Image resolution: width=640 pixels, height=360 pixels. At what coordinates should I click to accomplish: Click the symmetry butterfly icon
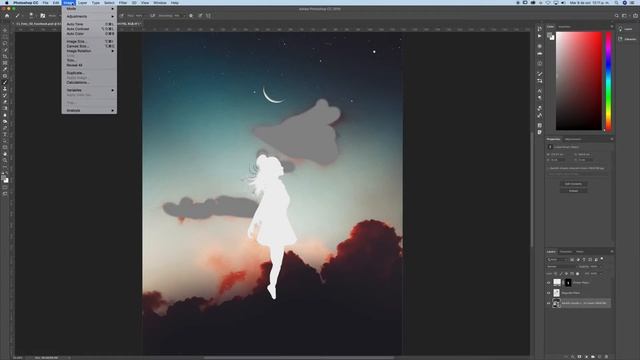coord(209,16)
